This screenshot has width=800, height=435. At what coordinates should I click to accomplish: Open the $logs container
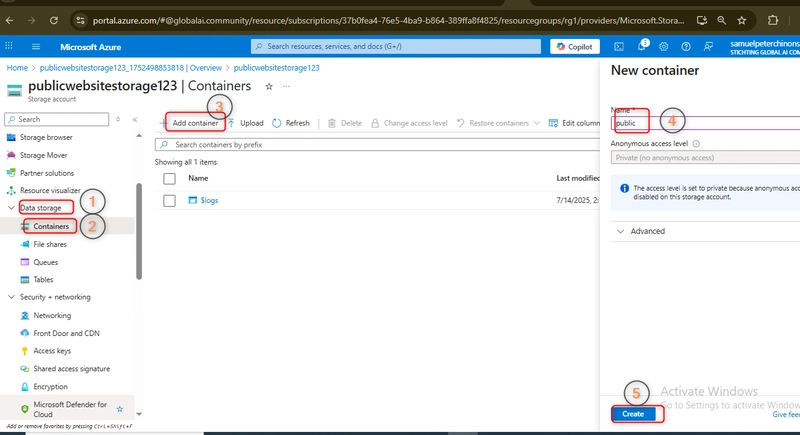coord(209,200)
